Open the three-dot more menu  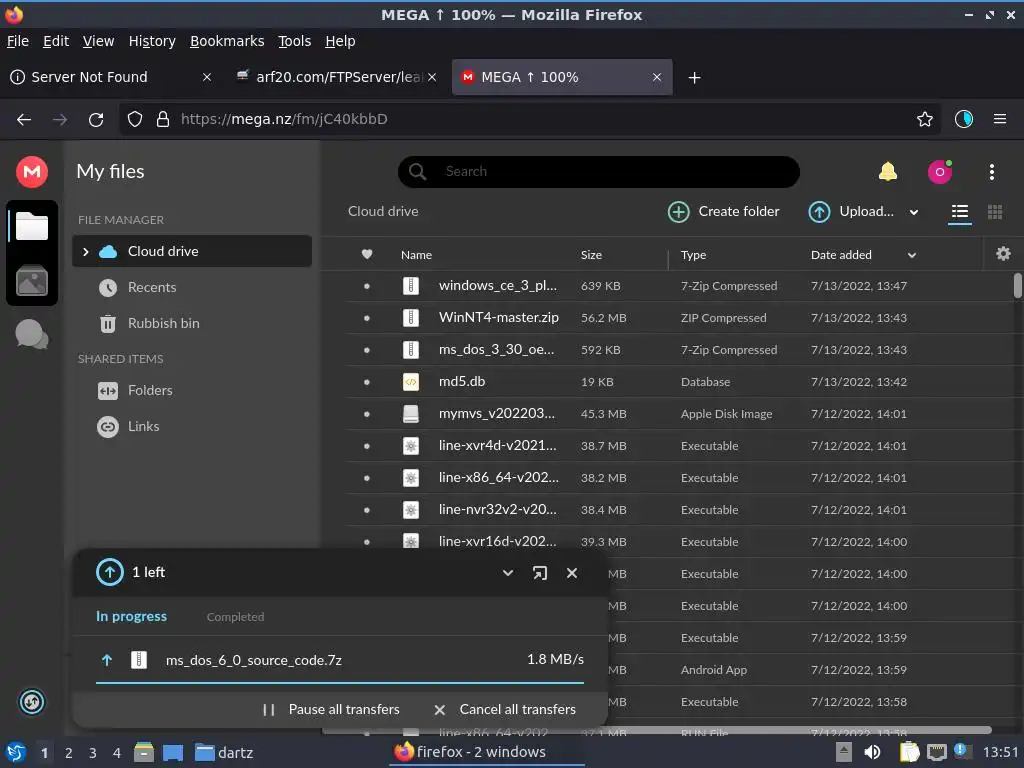pyautogui.click(x=991, y=172)
